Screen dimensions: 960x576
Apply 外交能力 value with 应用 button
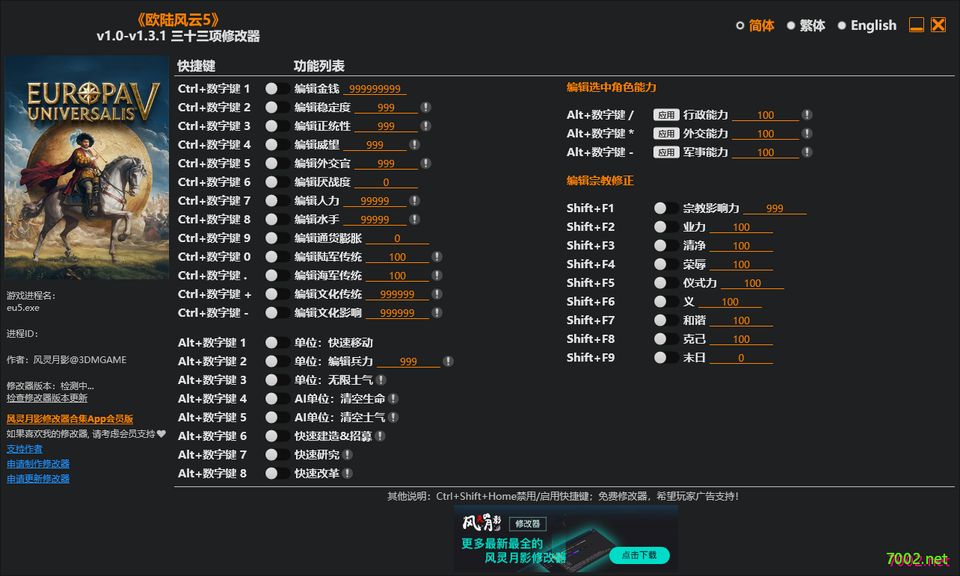[666, 133]
